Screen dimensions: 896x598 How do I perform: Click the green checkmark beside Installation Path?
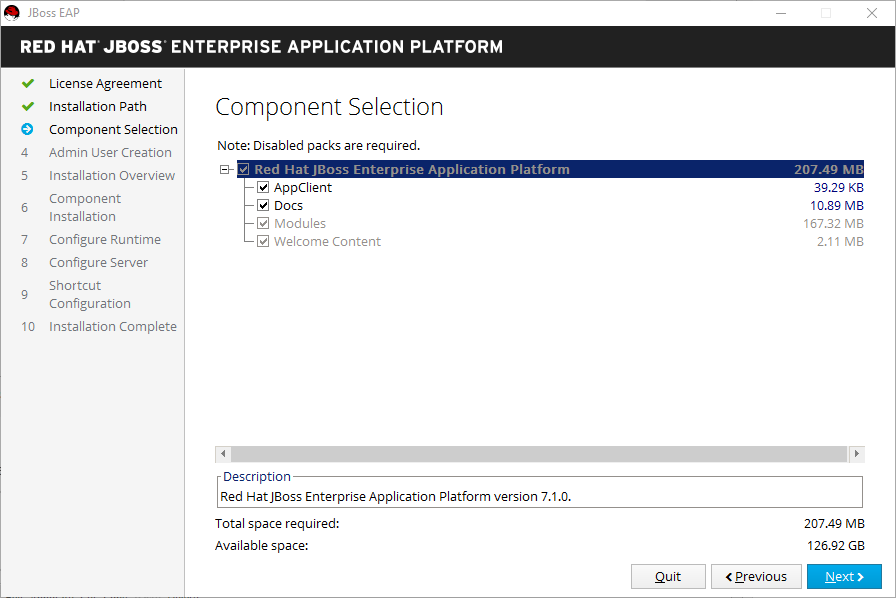(28, 106)
